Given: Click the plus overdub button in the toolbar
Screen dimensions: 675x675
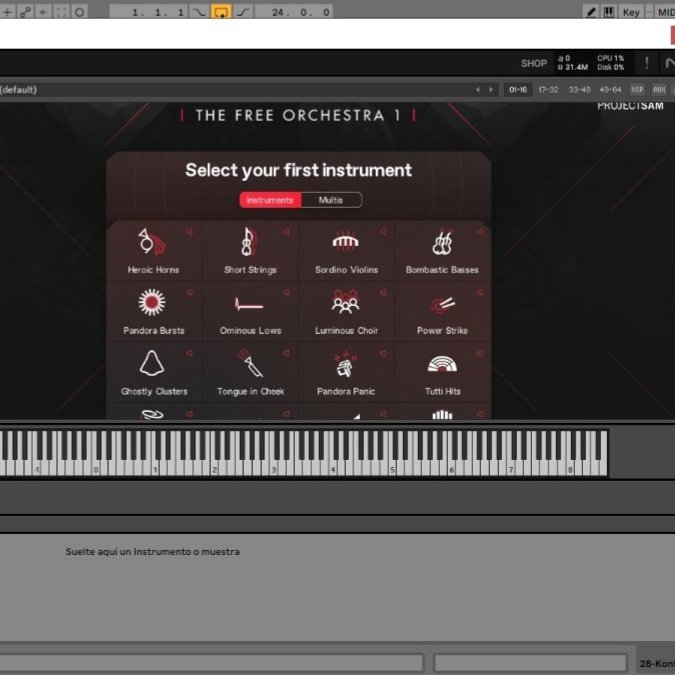Looking at the screenshot, I should pos(7,12).
